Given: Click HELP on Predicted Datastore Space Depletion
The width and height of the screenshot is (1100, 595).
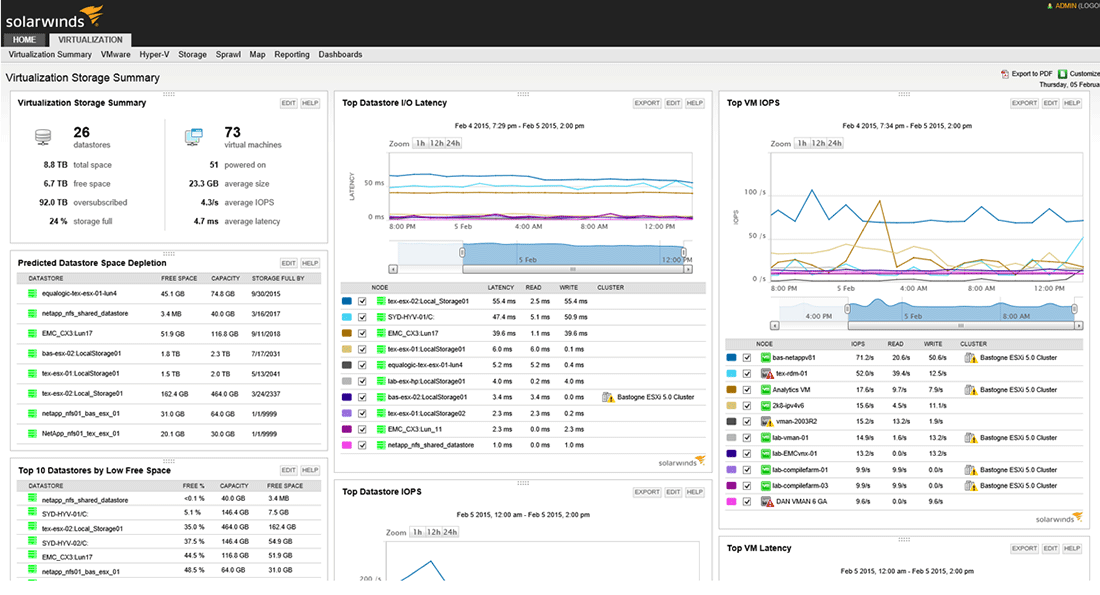Looking at the screenshot, I should pos(310,263).
